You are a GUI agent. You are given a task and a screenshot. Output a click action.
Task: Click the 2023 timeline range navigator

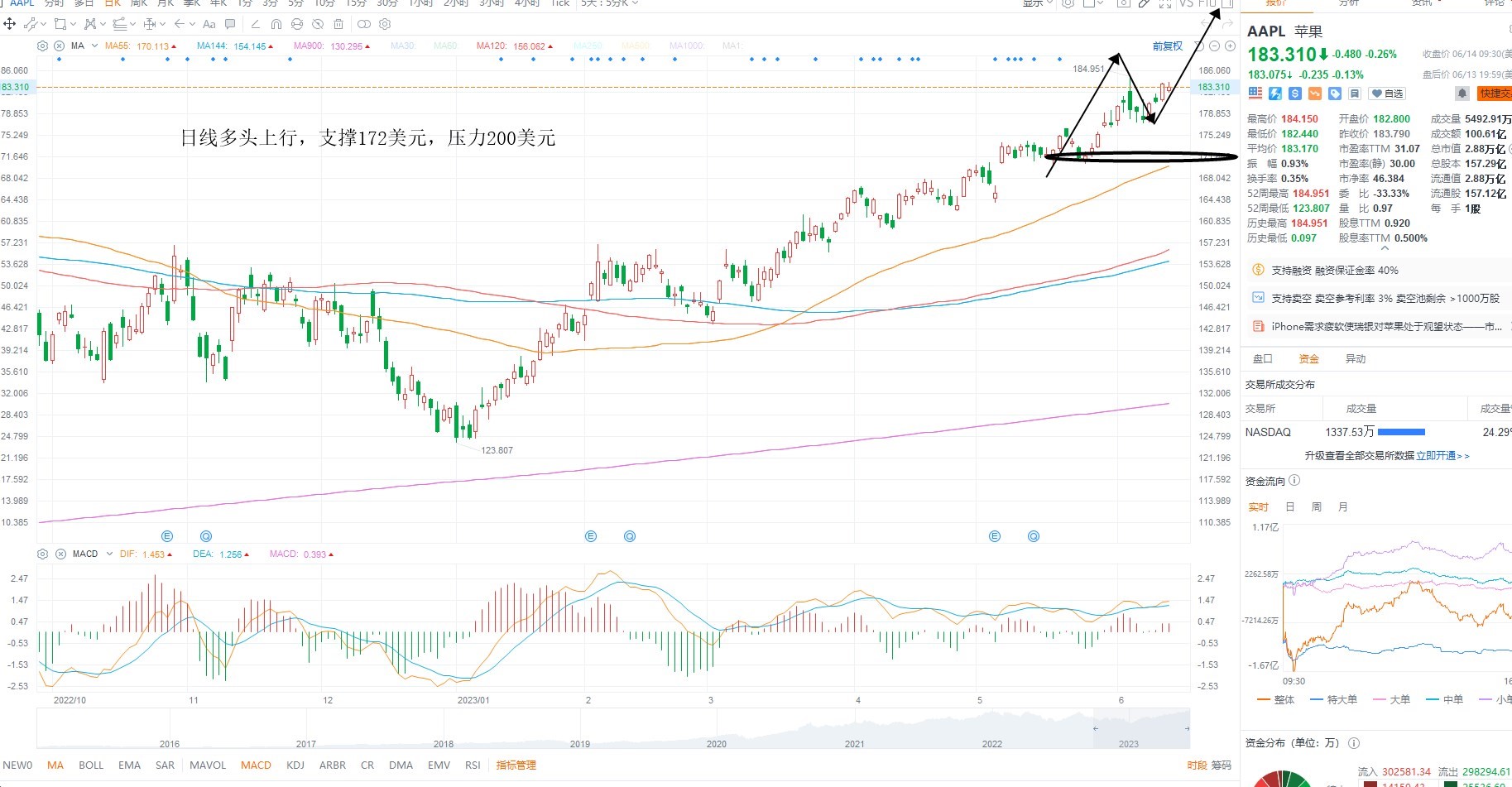click(1141, 729)
